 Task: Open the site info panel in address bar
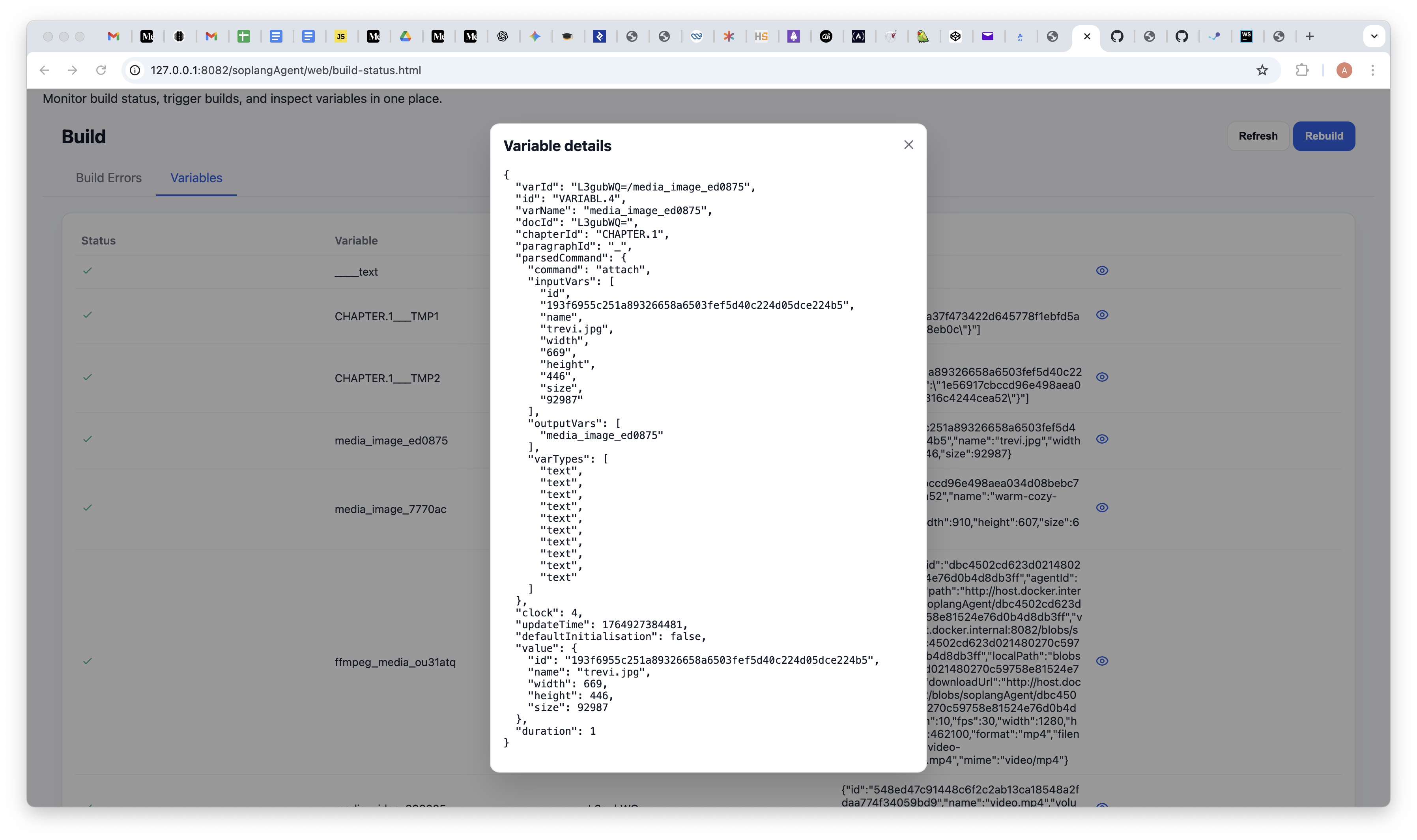point(134,70)
